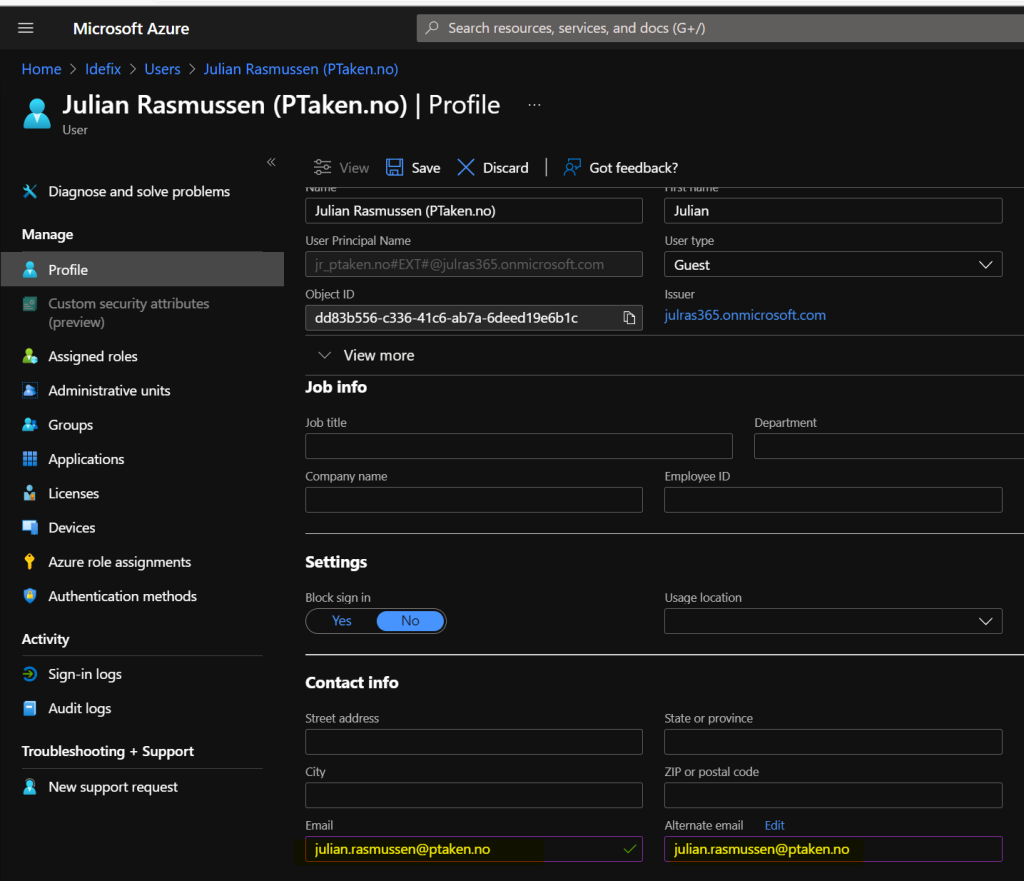Click the Save button label
The width and height of the screenshot is (1024, 881).
pos(426,168)
